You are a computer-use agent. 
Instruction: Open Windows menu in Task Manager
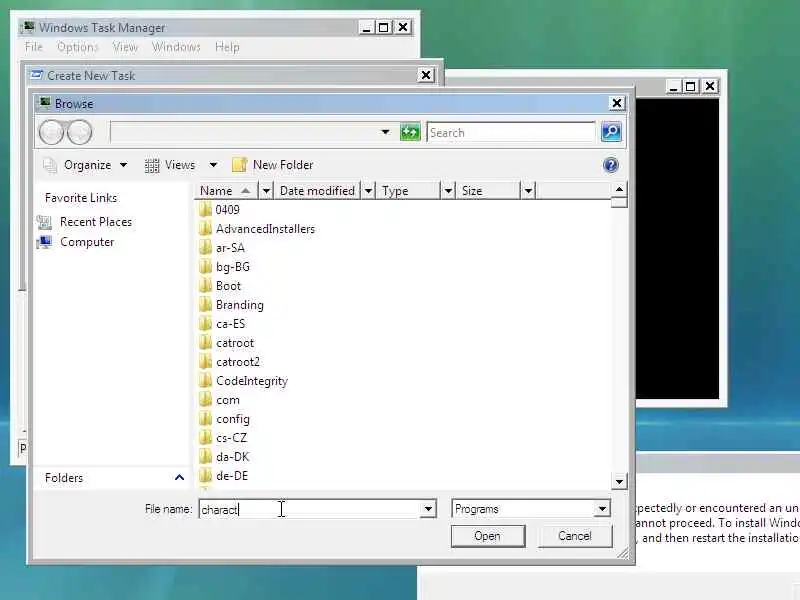176,47
